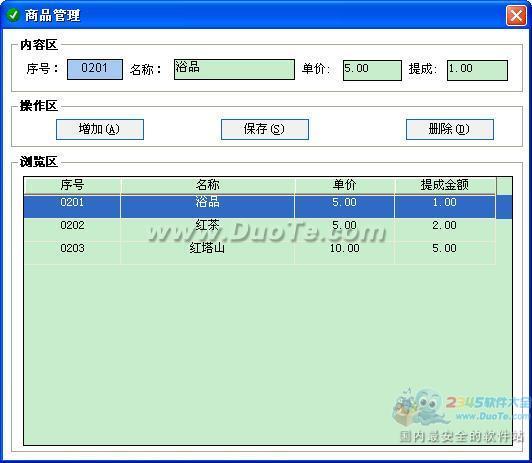The width and height of the screenshot is (532, 463).
Task: Click the 单价 input field
Action: point(372,70)
